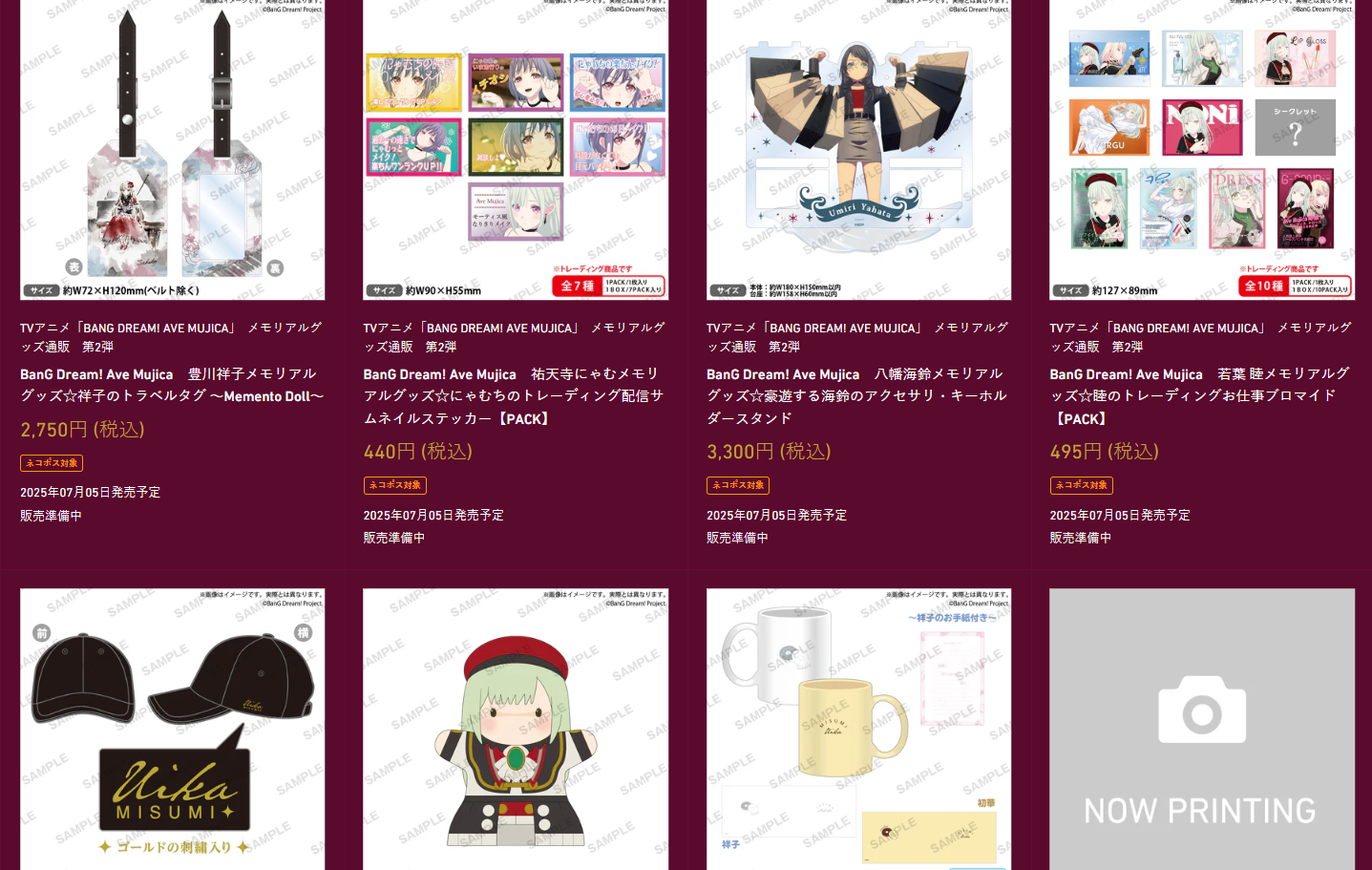Click ネコポス対象 badge under the 2,750円 item
Image resolution: width=1372 pixels, height=870 pixels.
(52, 463)
